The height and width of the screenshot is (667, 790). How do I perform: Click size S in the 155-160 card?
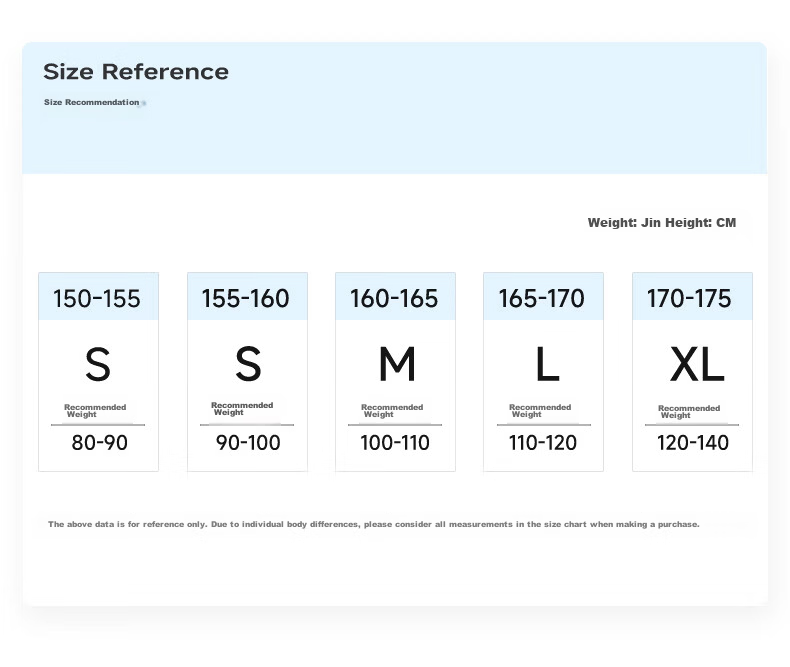pos(248,364)
